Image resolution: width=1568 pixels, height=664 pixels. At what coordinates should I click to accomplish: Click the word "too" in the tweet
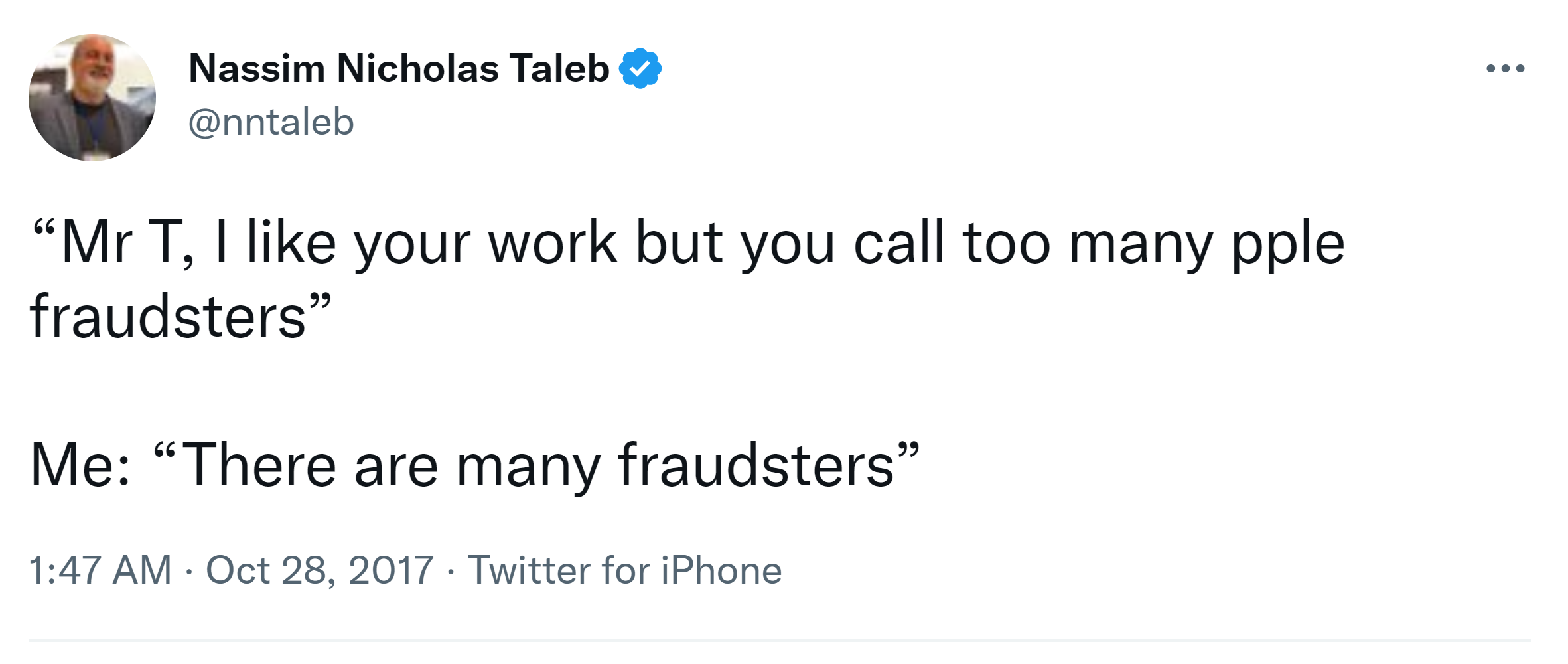(x=1007, y=244)
